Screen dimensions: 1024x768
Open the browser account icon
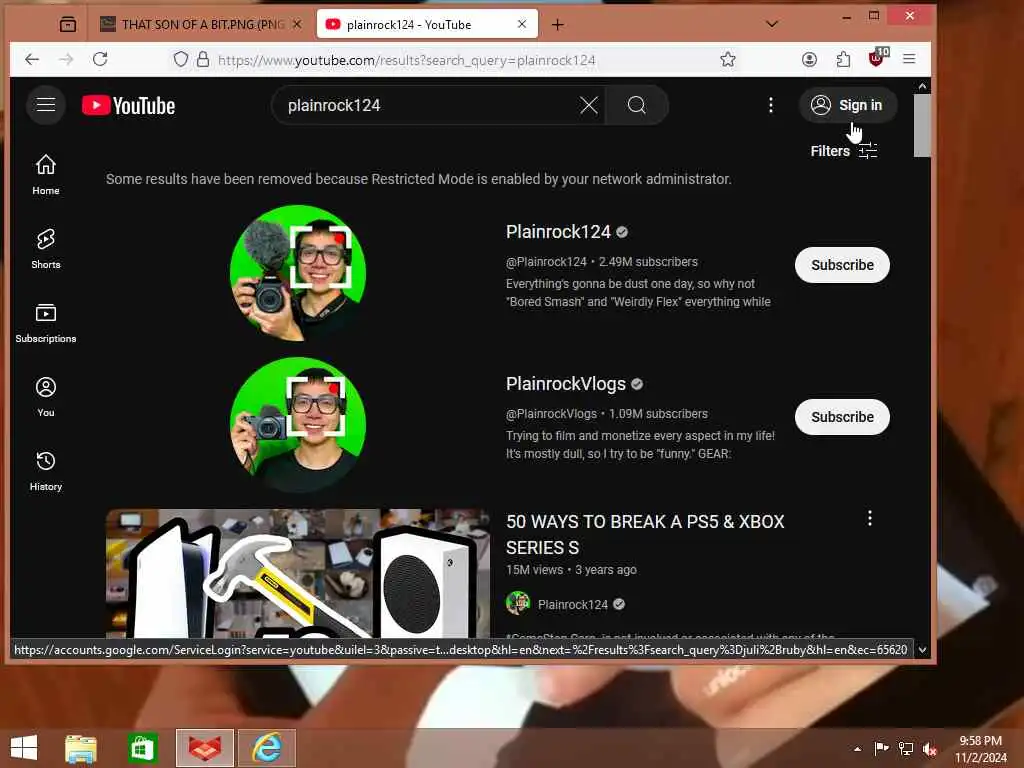coord(809,59)
